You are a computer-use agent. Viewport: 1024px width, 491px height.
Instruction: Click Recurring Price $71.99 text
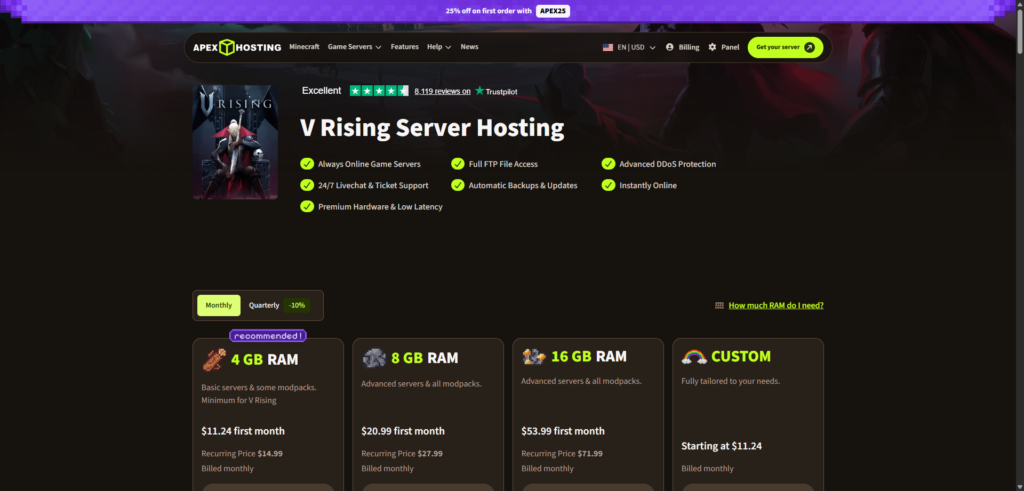(562, 453)
